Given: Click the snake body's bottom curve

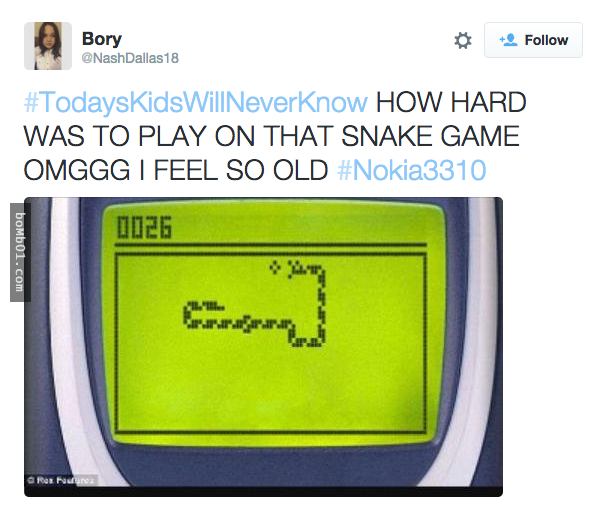Looking at the screenshot, I should pos(307,339).
